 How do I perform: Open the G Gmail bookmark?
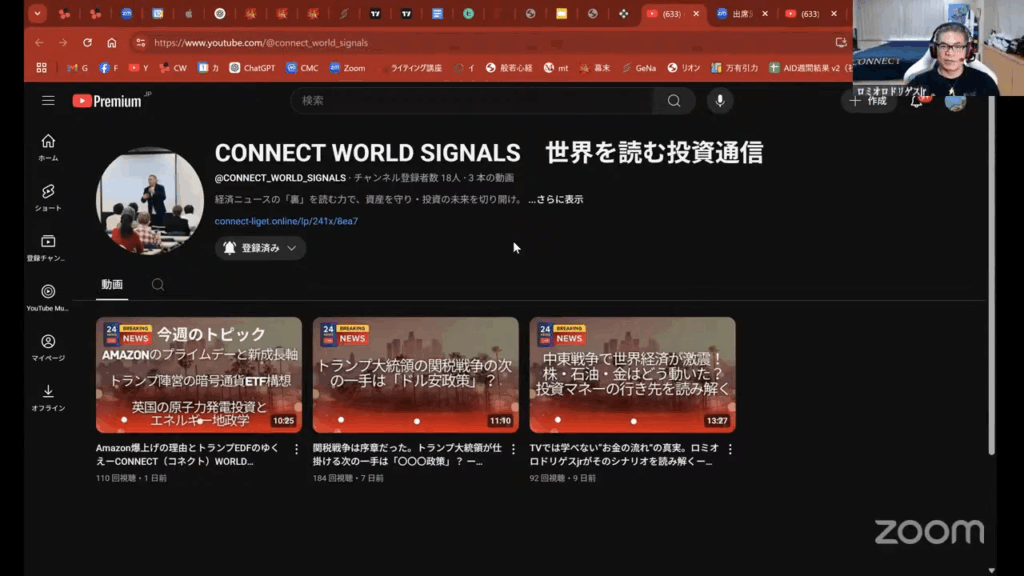pos(77,68)
